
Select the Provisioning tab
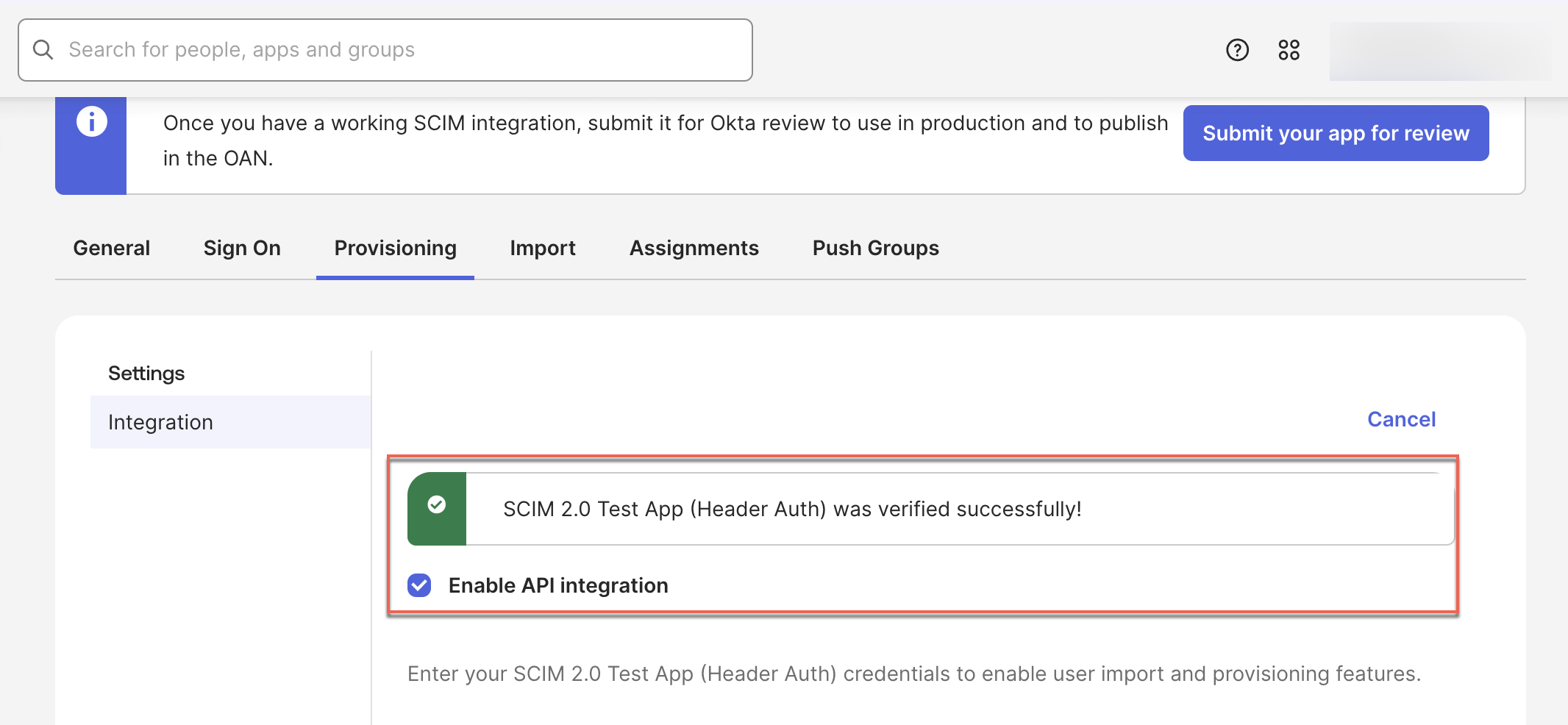[x=395, y=249]
